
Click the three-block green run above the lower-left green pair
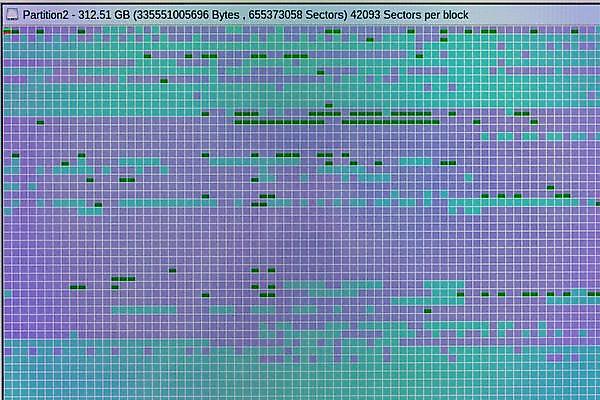[122, 279]
